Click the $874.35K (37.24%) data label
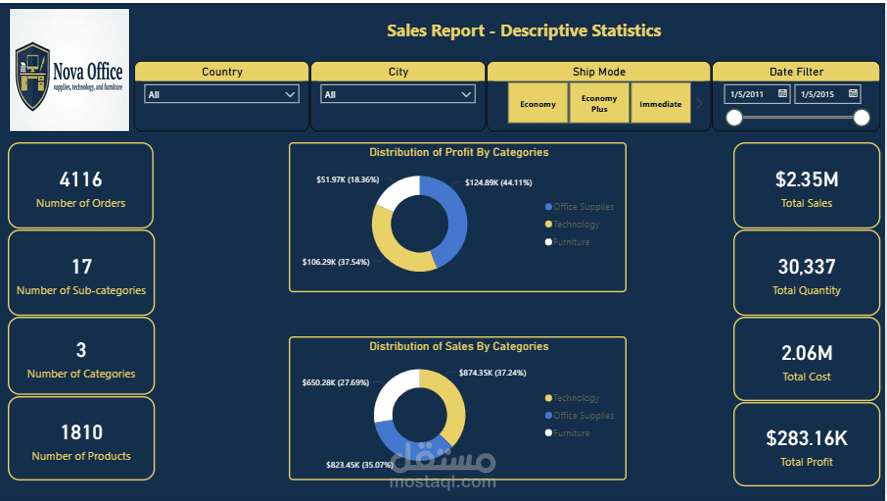The height and width of the screenshot is (501, 887). (x=492, y=373)
